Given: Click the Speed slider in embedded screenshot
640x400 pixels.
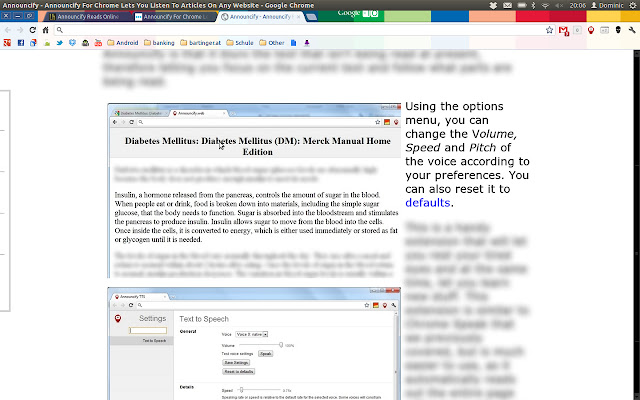Looking at the screenshot, I should 260,390.
